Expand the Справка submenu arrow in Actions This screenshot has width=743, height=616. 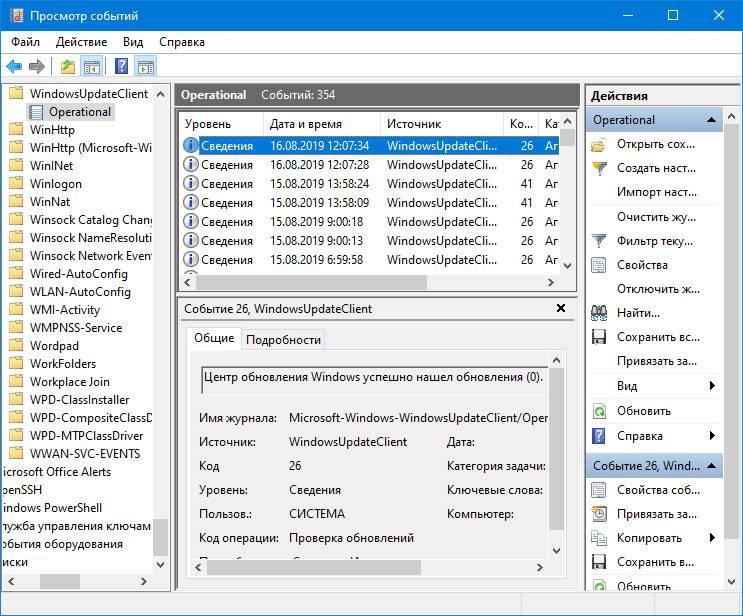coord(712,435)
